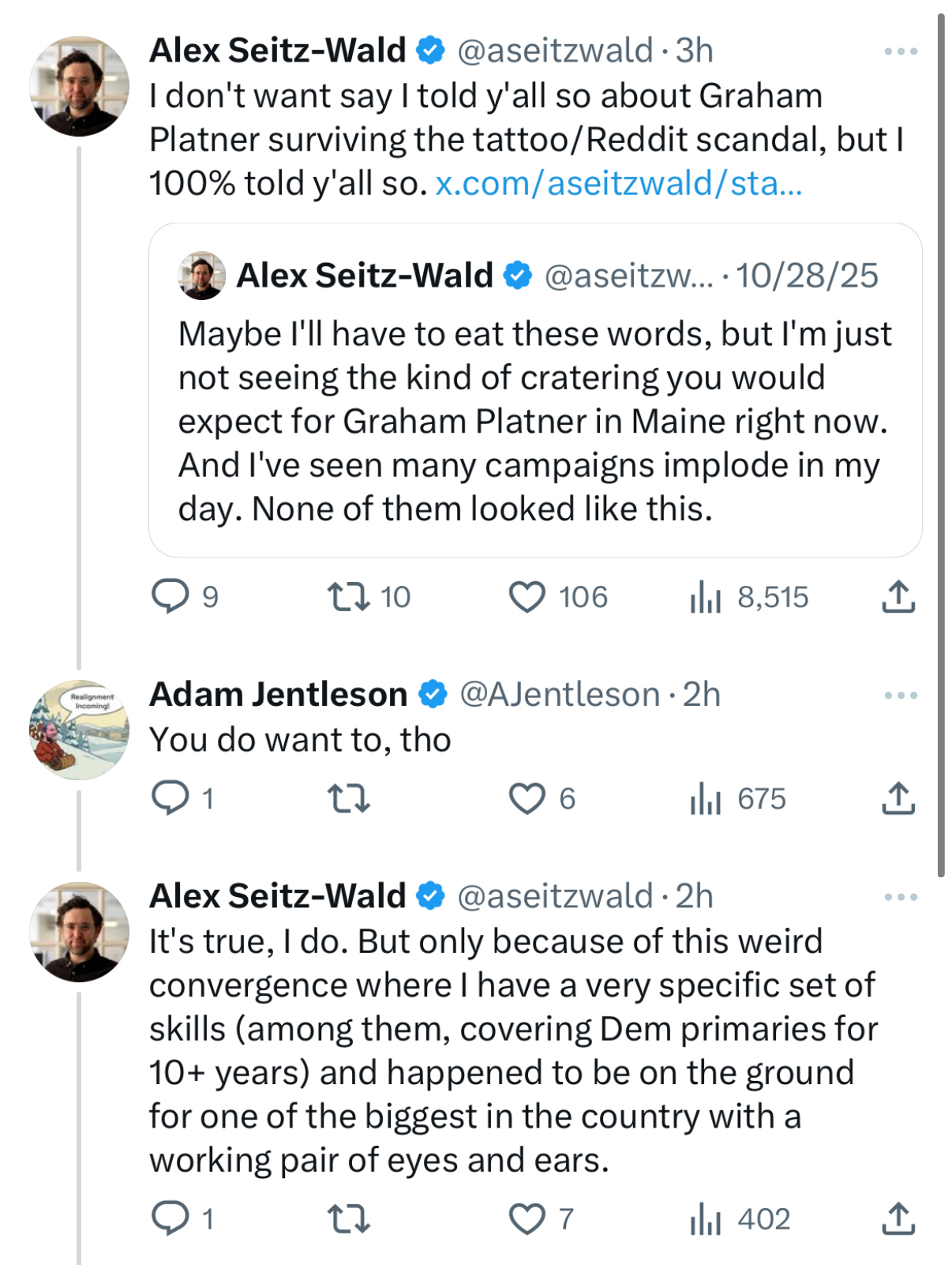The width and height of the screenshot is (952, 1265).
Task: Open Adam Jentleson's profile picture
Action: pyautogui.click(x=79, y=730)
